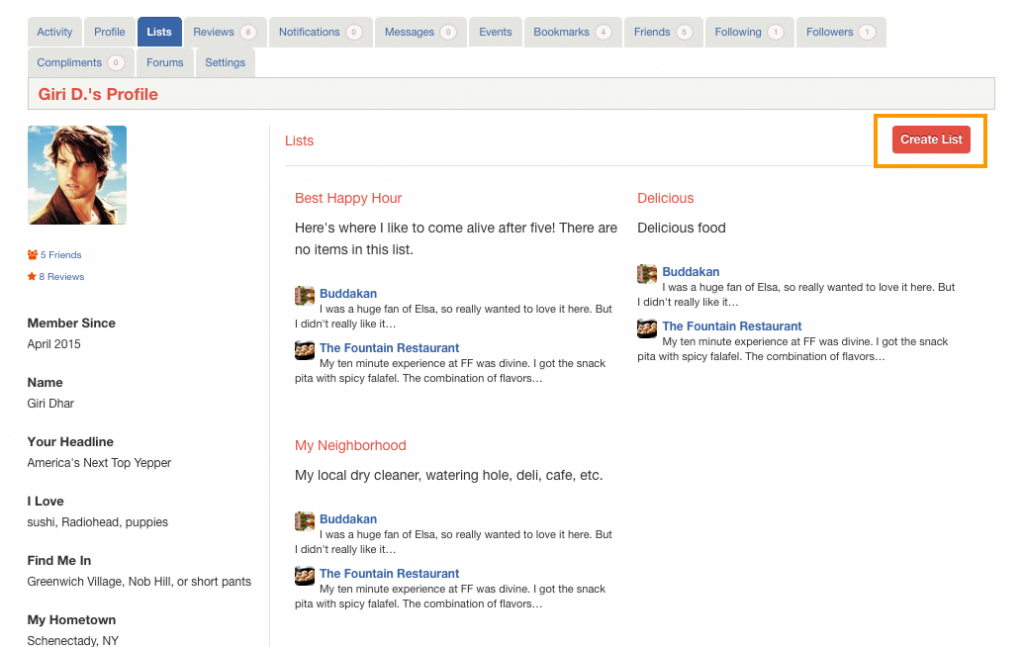Image resolution: width=1024 pixels, height=647 pixels.
Task: Click 'America's Next Top Yepper' headline text
Action: (x=99, y=463)
